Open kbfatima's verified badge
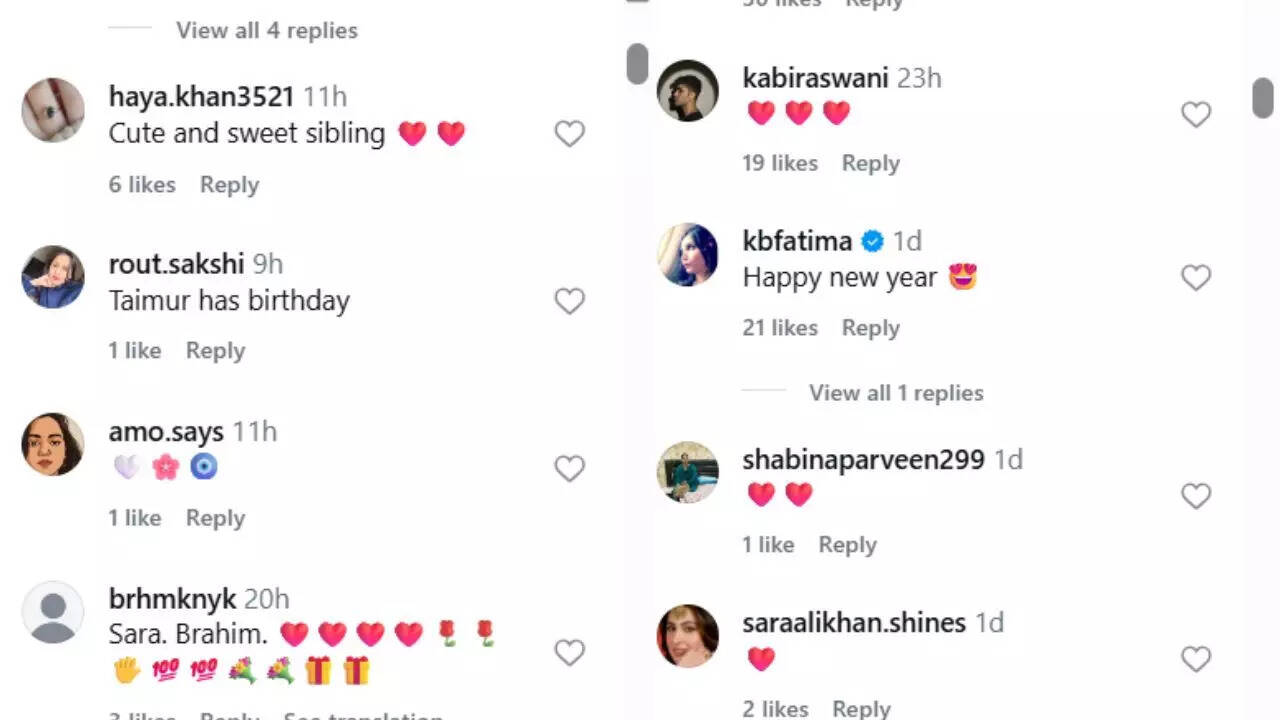 [872, 241]
